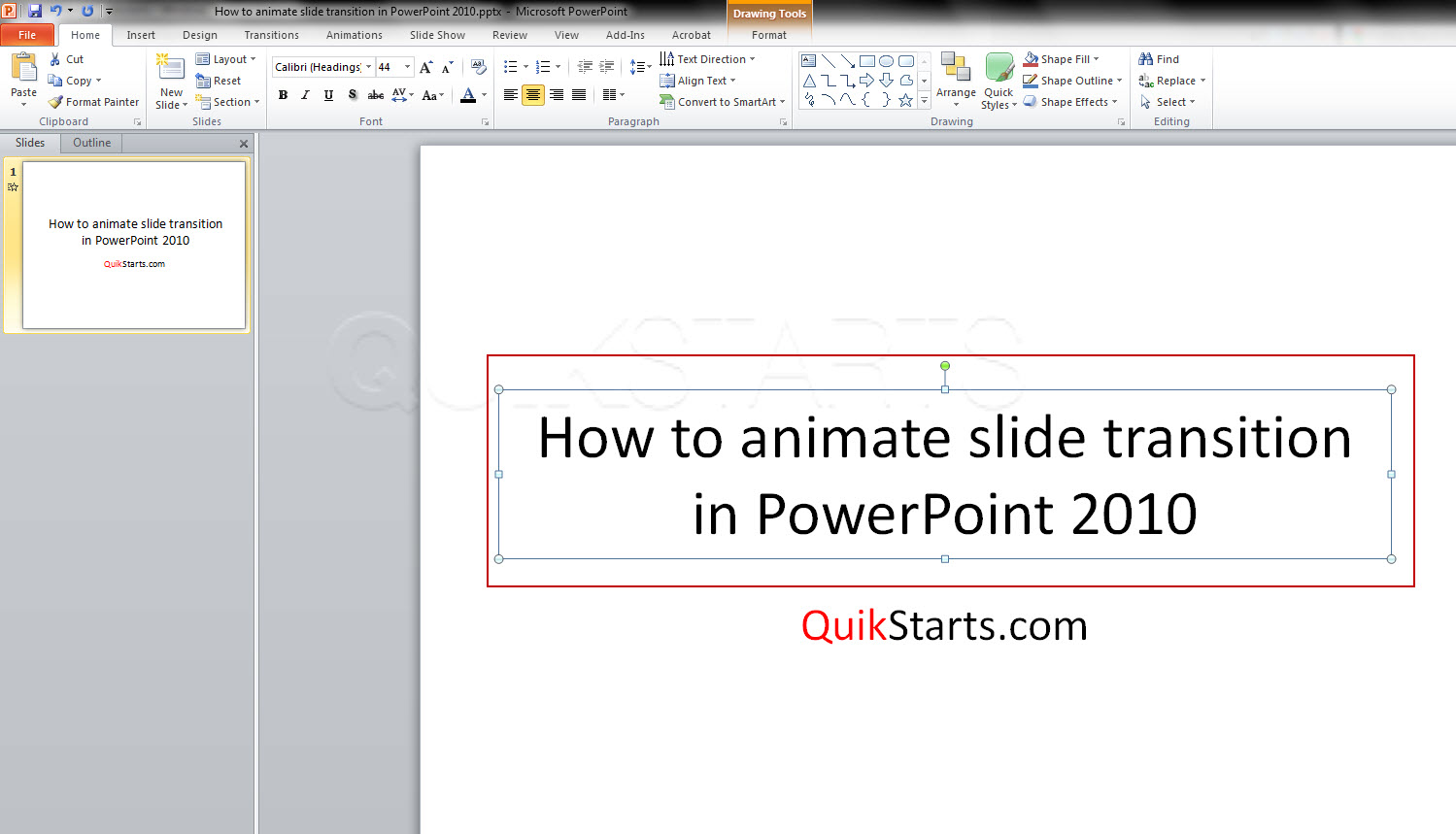1456x834 pixels.
Task: Select the scribble freeform shape
Action: coord(808,99)
